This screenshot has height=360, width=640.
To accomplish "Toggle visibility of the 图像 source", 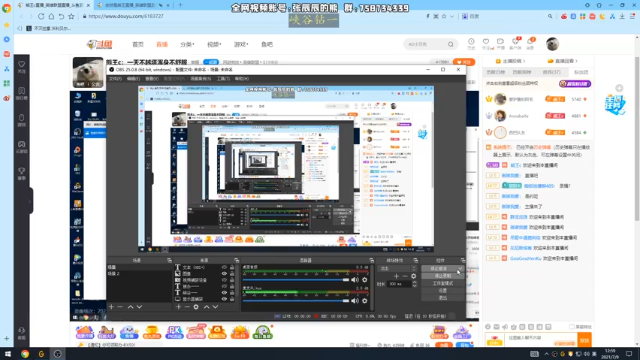I will pyautogui.click(x=224, y=273).
